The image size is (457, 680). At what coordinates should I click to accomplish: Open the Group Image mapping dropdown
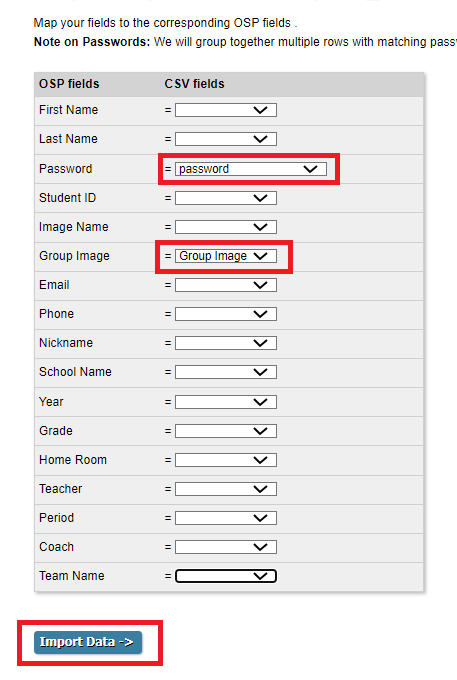[x=225, y=256]
